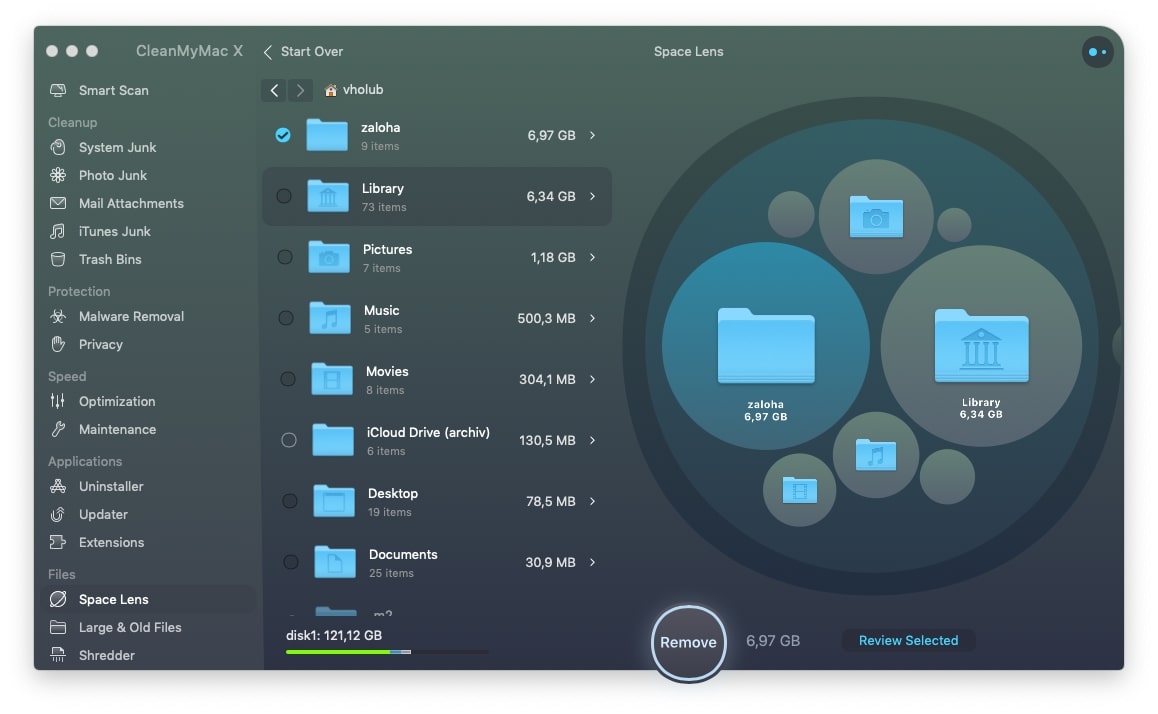Expand Documents folder with its chevron
Image resolution: width=1158 pixels, height=714 pixels.
(x=592, y=562)
